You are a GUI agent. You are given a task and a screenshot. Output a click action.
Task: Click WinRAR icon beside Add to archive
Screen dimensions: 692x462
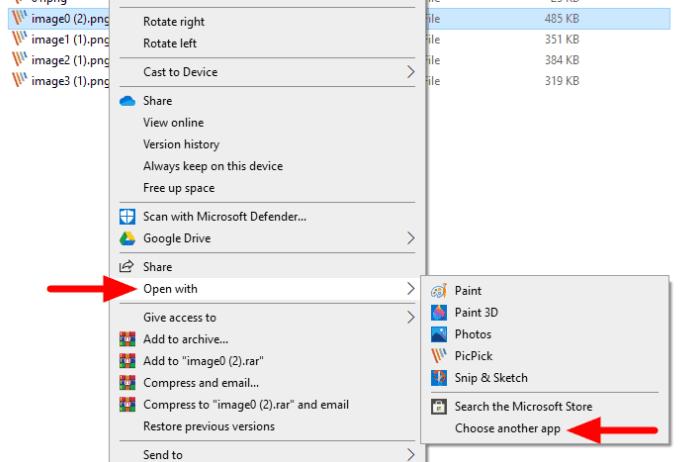click(x=127, y=340)
